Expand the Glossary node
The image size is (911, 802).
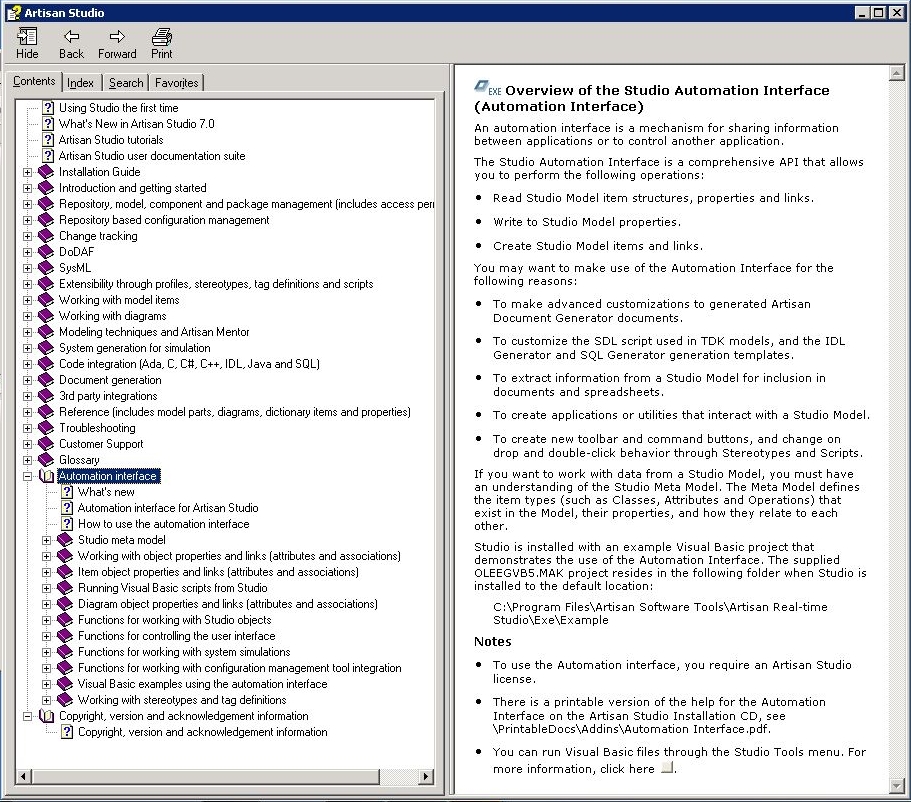(27, 460)
